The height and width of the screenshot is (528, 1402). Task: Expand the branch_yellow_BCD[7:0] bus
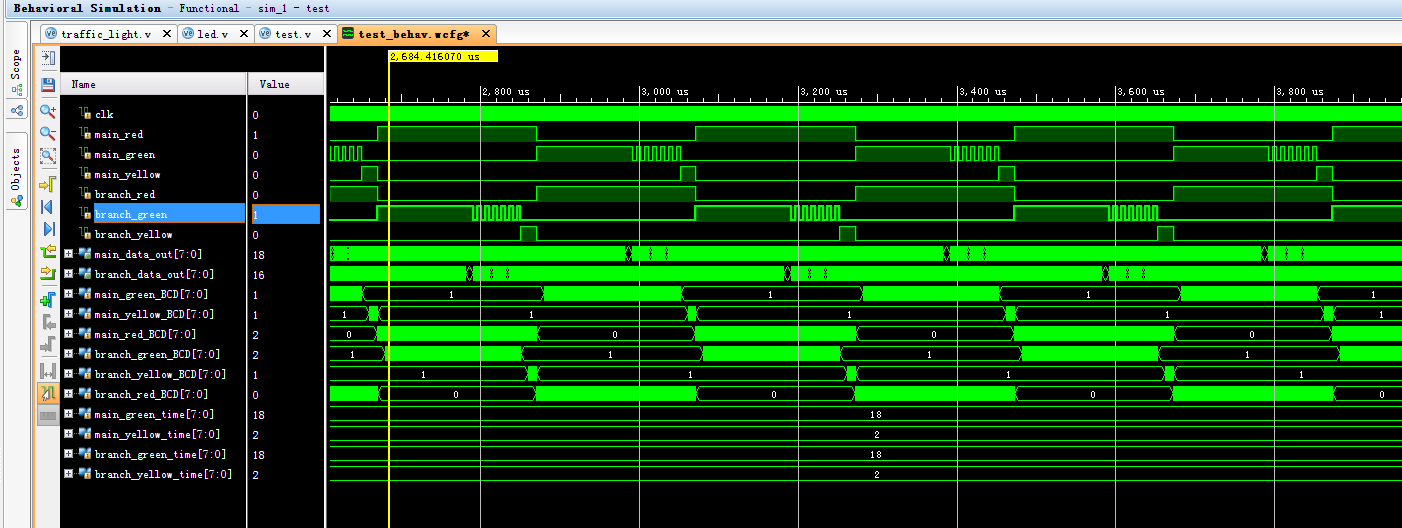click(69, 374)
